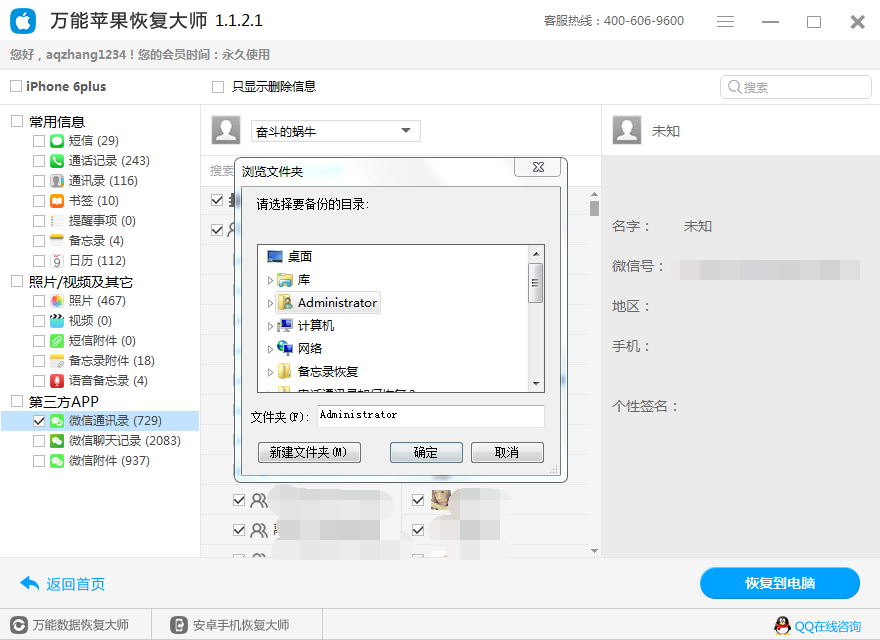Image resolution: width=880 pixels, height=640 pixels.
Task: Click the 文件夹(F) text field
Action: click(430, 416)
